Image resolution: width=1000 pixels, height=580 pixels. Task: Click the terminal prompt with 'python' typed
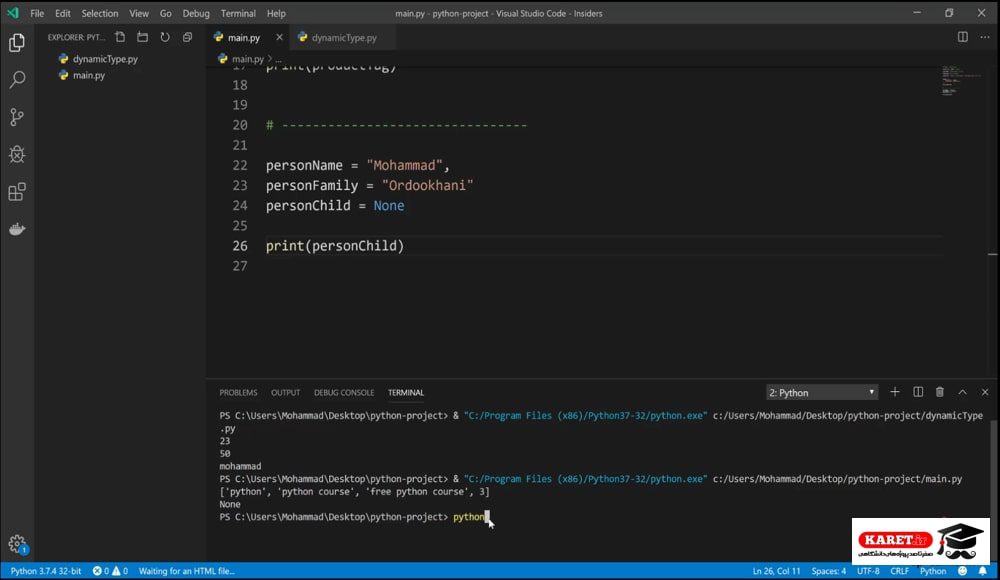353,517
